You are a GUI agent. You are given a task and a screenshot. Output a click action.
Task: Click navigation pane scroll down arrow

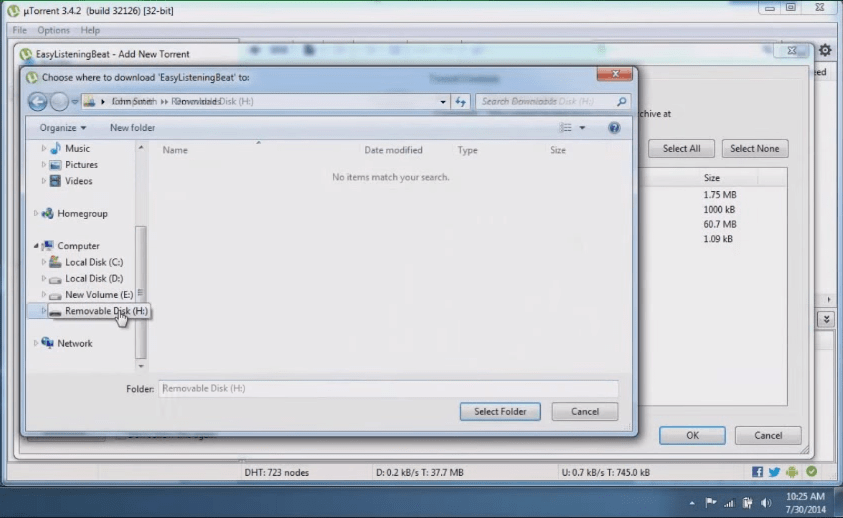[x=141, y=366]
